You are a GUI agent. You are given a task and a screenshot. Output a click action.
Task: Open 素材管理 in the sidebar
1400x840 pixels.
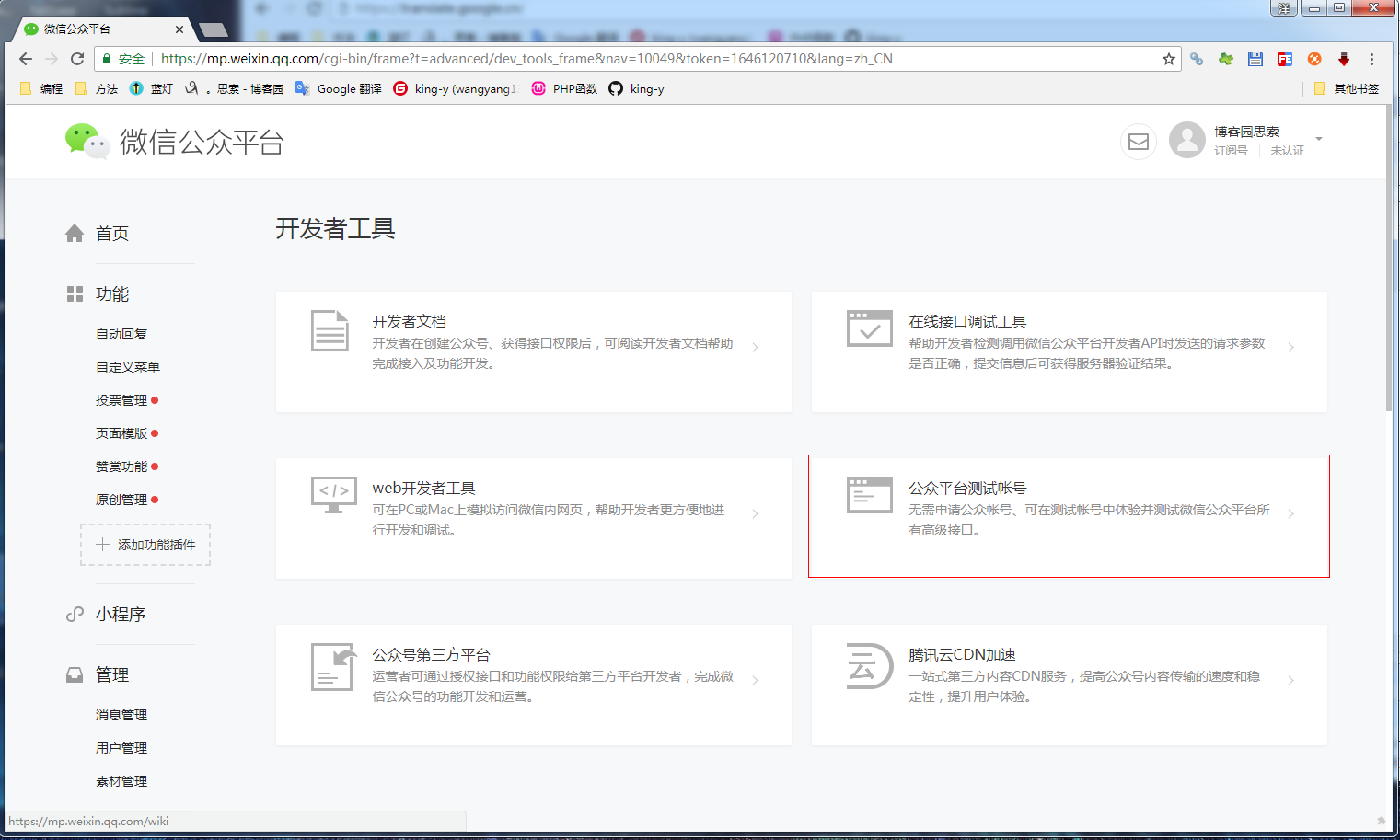(x=121, y=781)
